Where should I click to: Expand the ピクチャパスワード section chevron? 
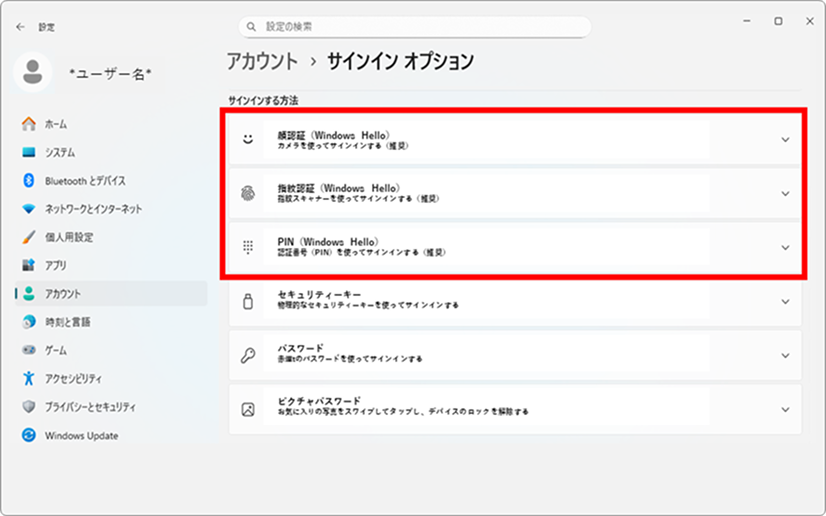[785, 409]
